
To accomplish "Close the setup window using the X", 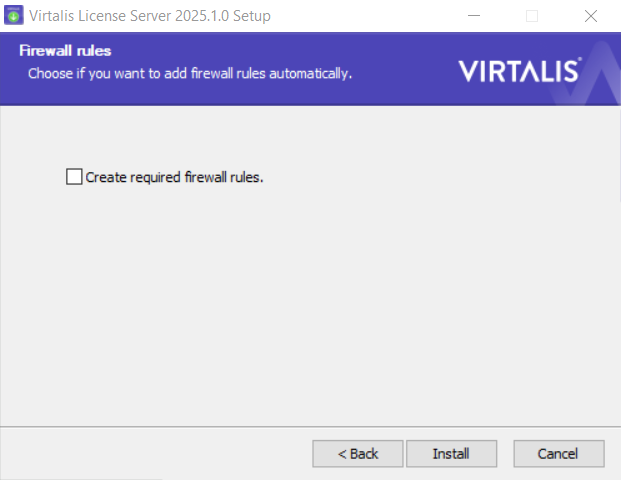I will 591,16.
